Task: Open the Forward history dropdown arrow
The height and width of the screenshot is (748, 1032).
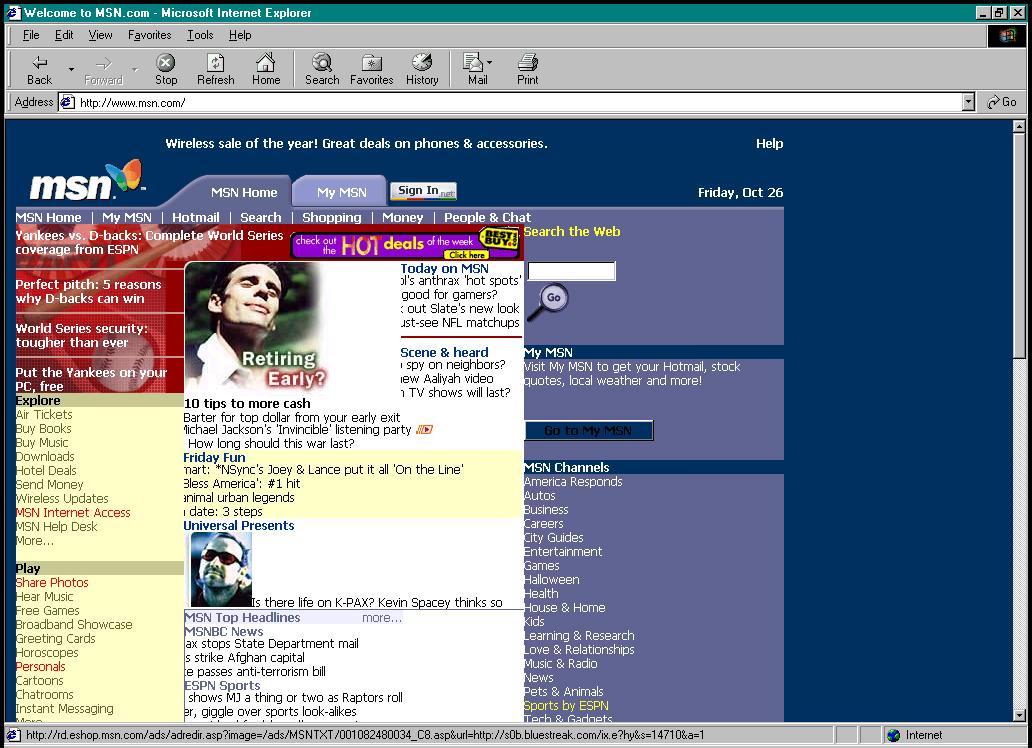Action: (x=135, y=69)
